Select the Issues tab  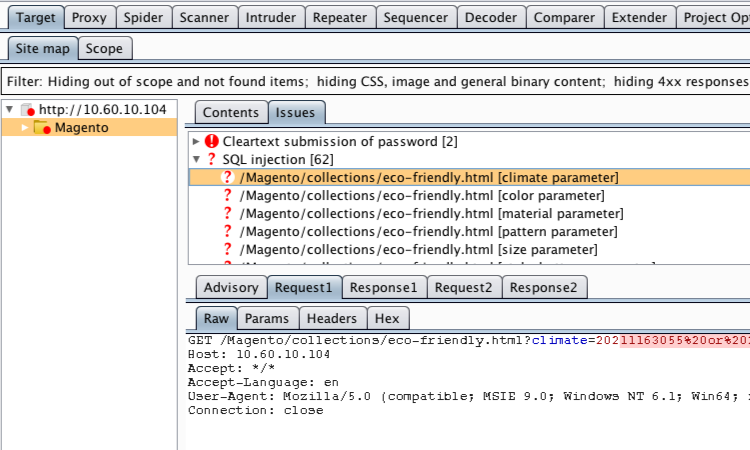click(x=296, y=112)
